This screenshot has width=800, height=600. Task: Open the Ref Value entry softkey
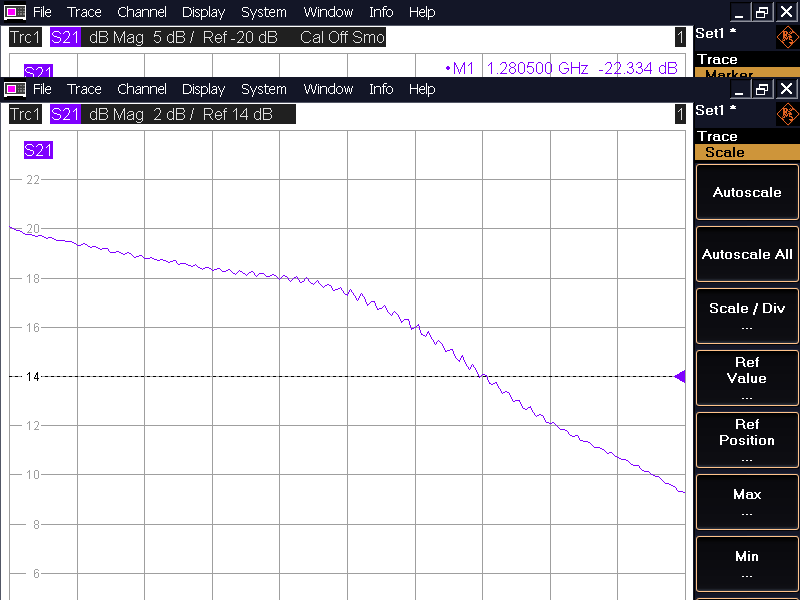point(747,378)
